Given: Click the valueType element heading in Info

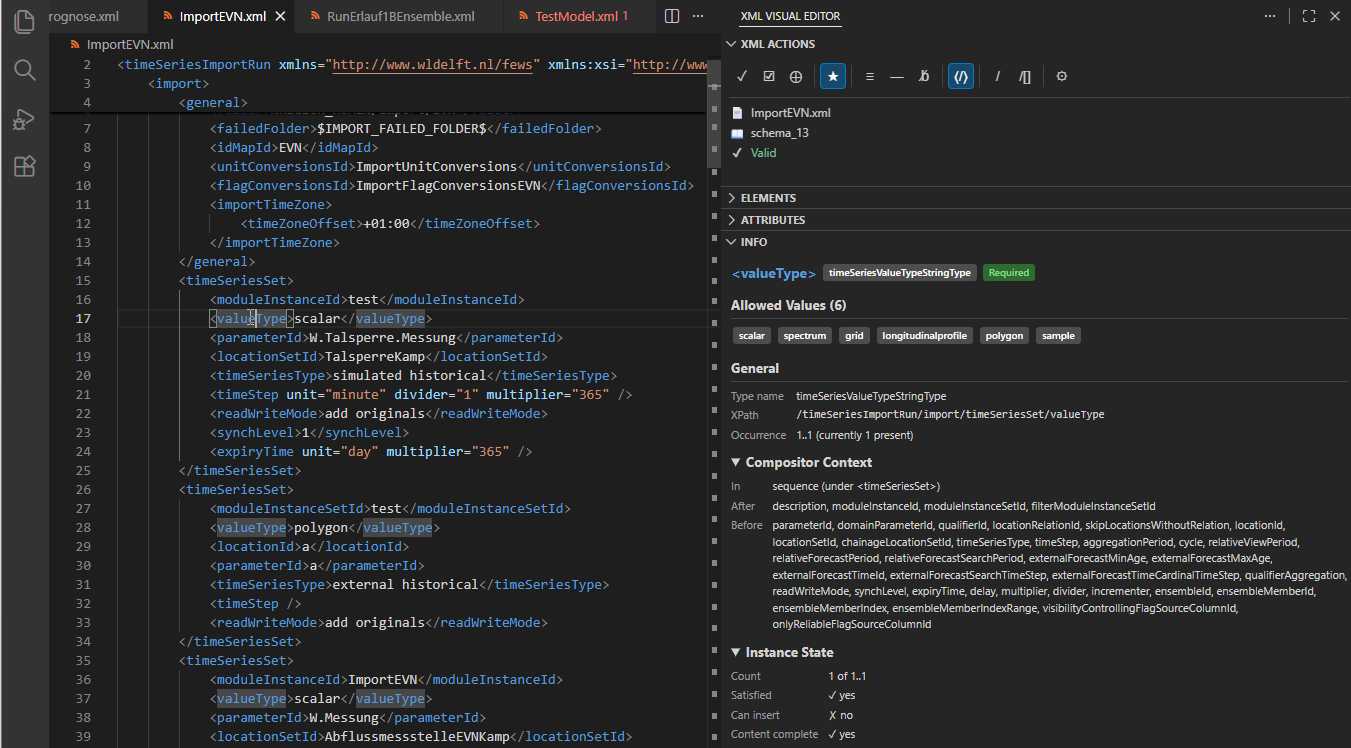Looking at the screenshot, I should tap(774, 273).
